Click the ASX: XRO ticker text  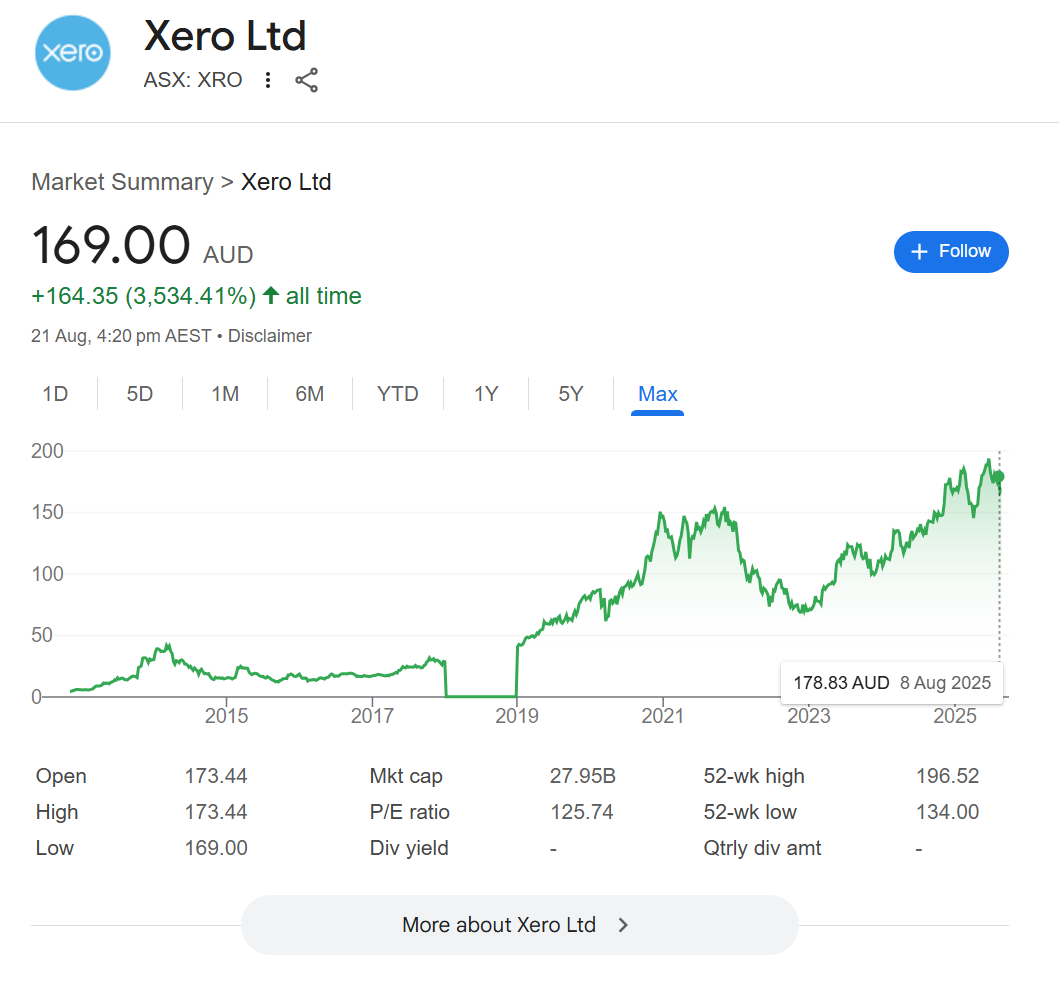(x=192, y=80)
